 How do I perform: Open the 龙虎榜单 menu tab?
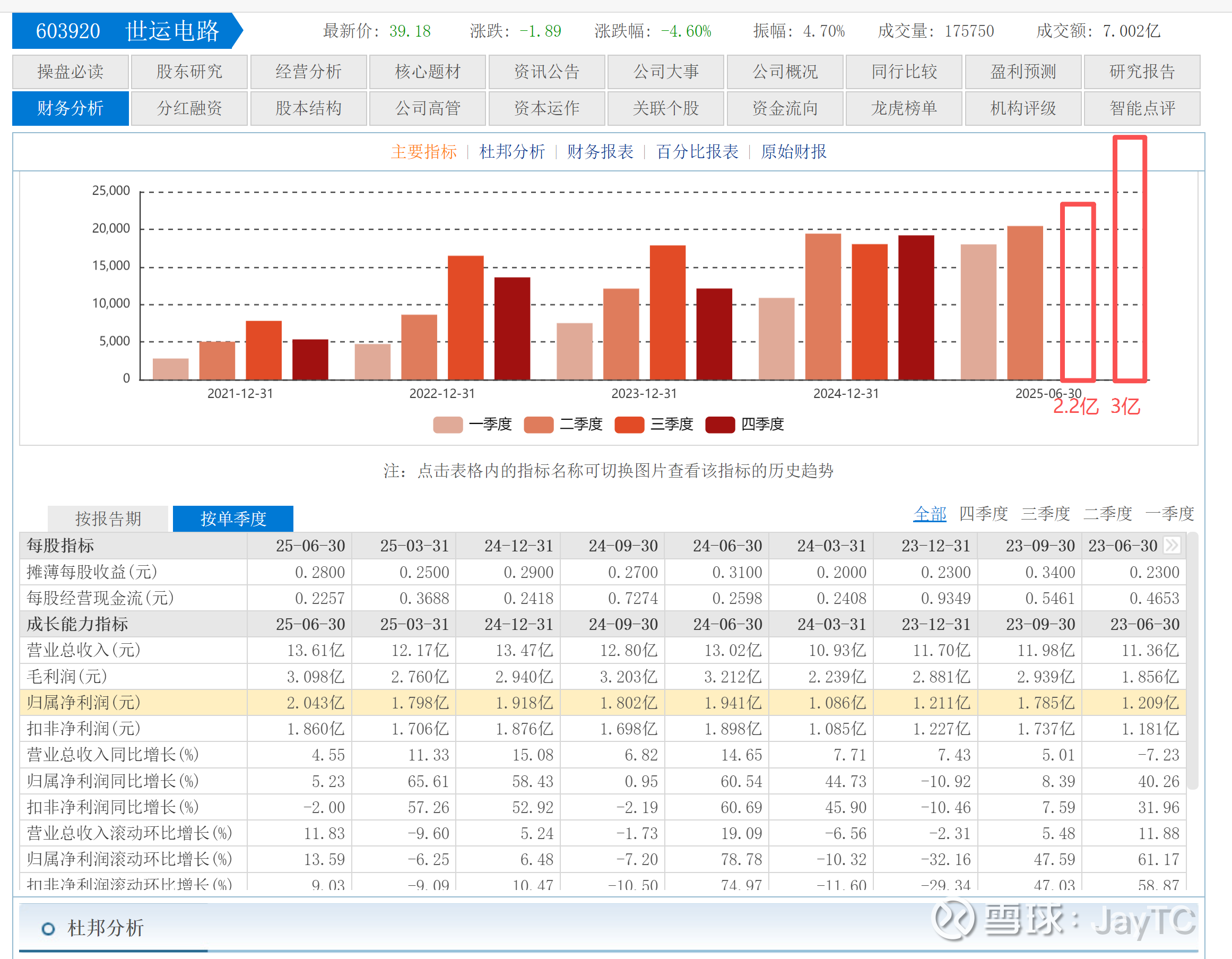point(904,108)
